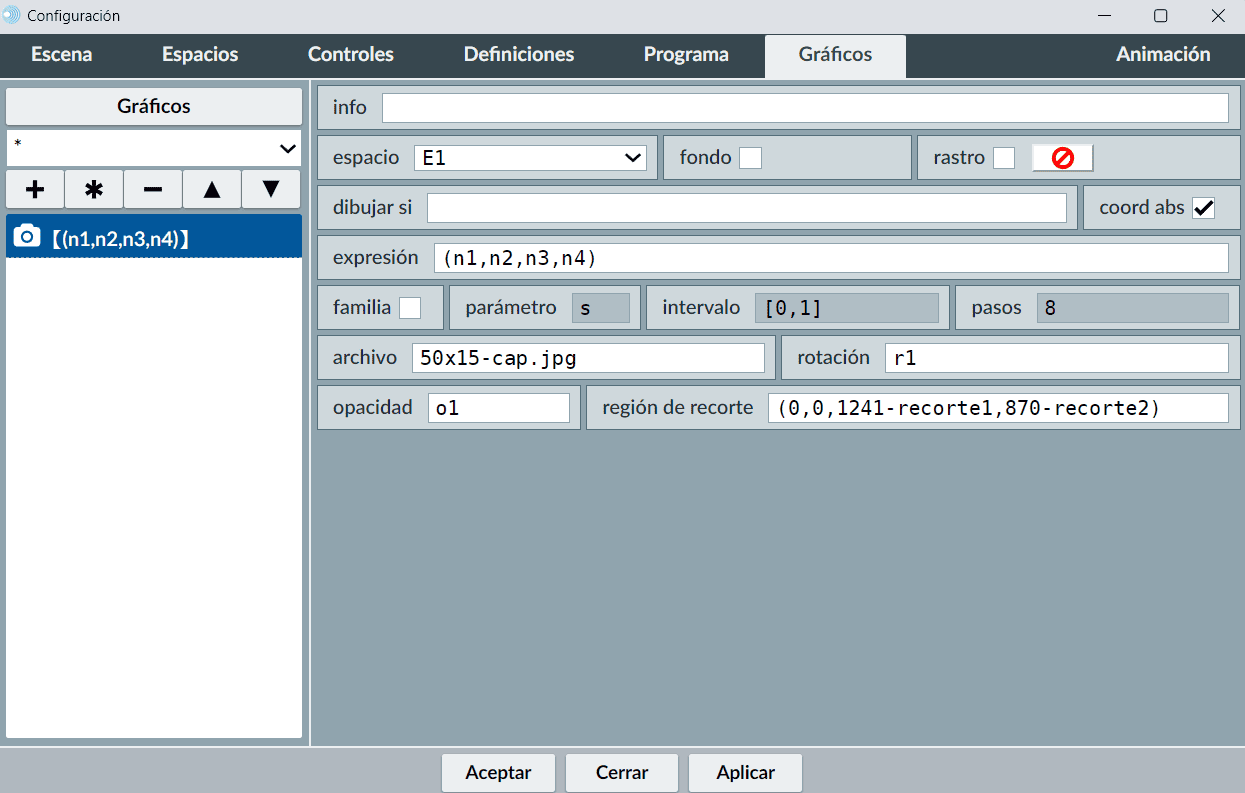Remove selected graphic with minus button

(153, 189)
